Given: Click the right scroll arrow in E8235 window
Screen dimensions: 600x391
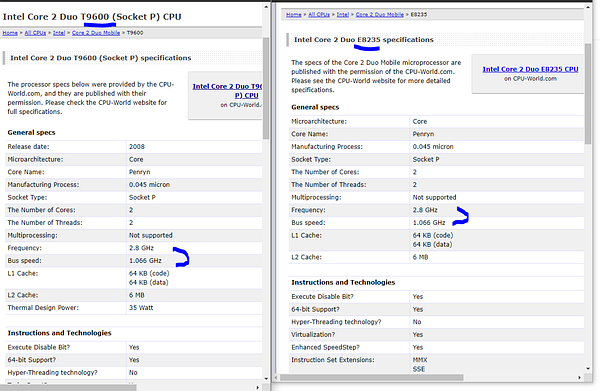Looking at the screenshot, I should click(579, 378).
